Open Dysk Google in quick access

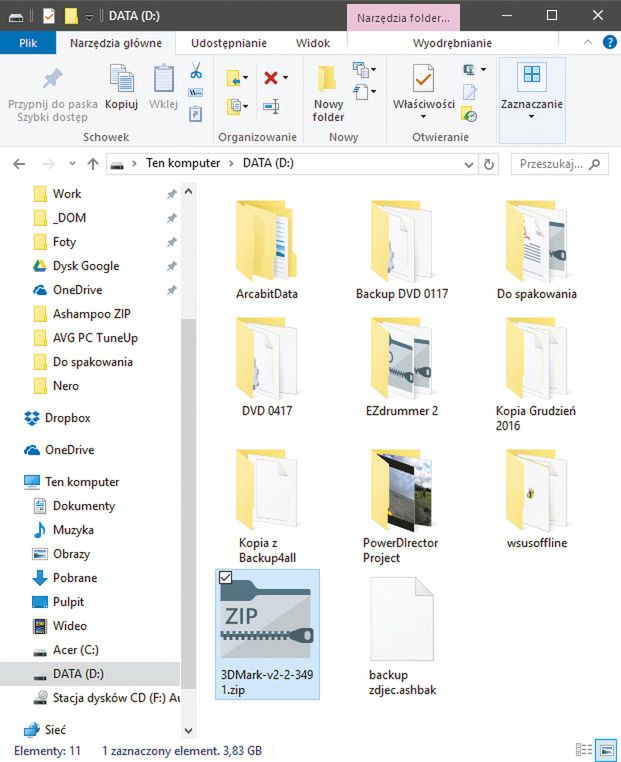pyautogui.click(x=86, y=266)
